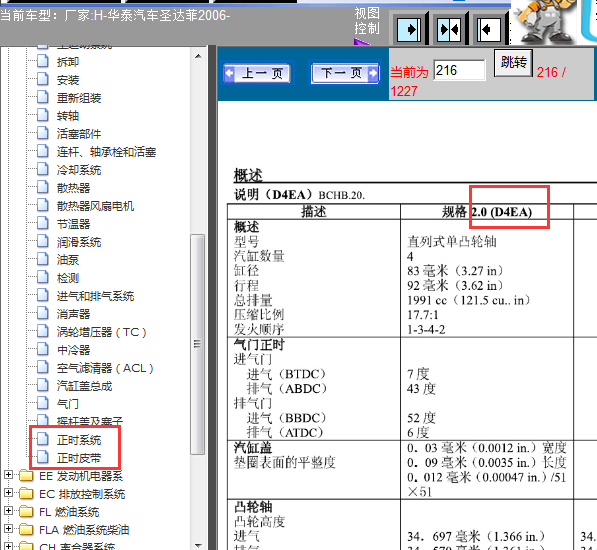Expand the FL 燃油系统 folder

pos(8,511)
